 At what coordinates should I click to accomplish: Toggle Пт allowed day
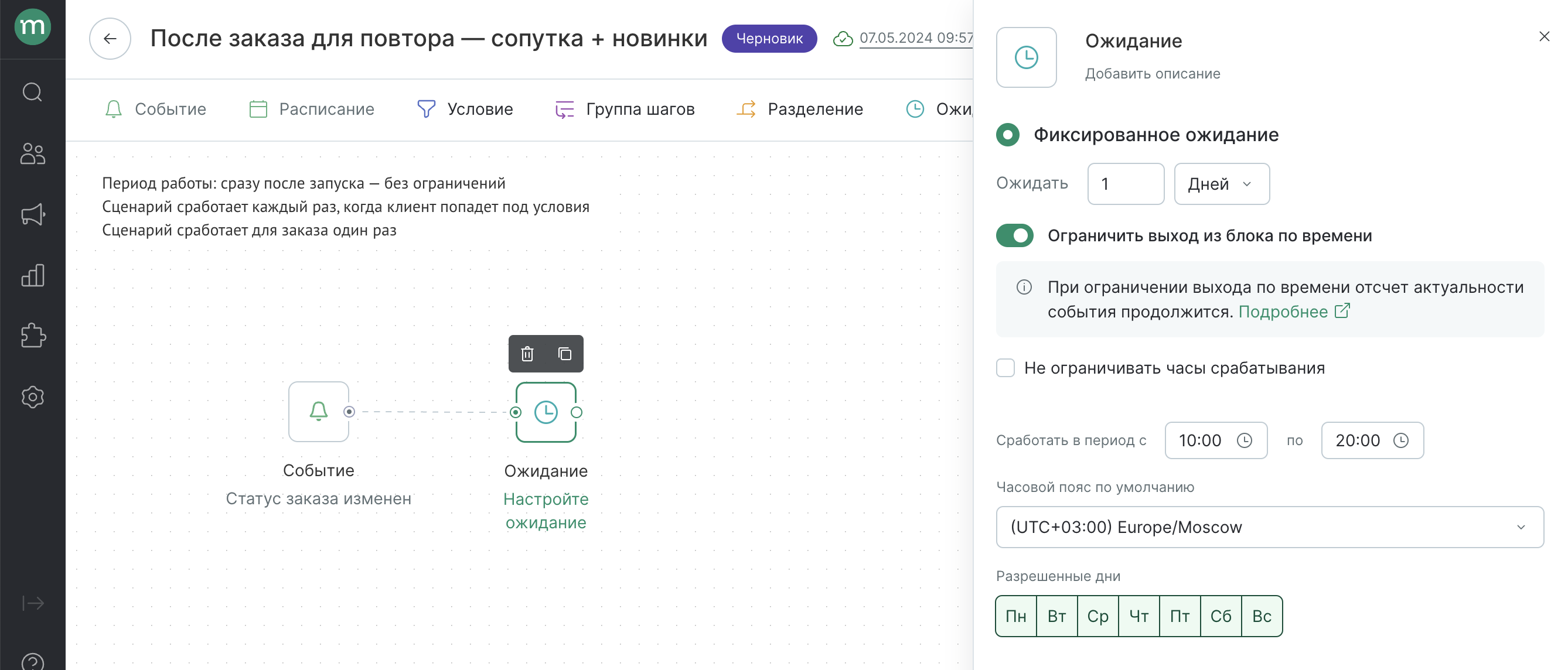(1180, 616)
